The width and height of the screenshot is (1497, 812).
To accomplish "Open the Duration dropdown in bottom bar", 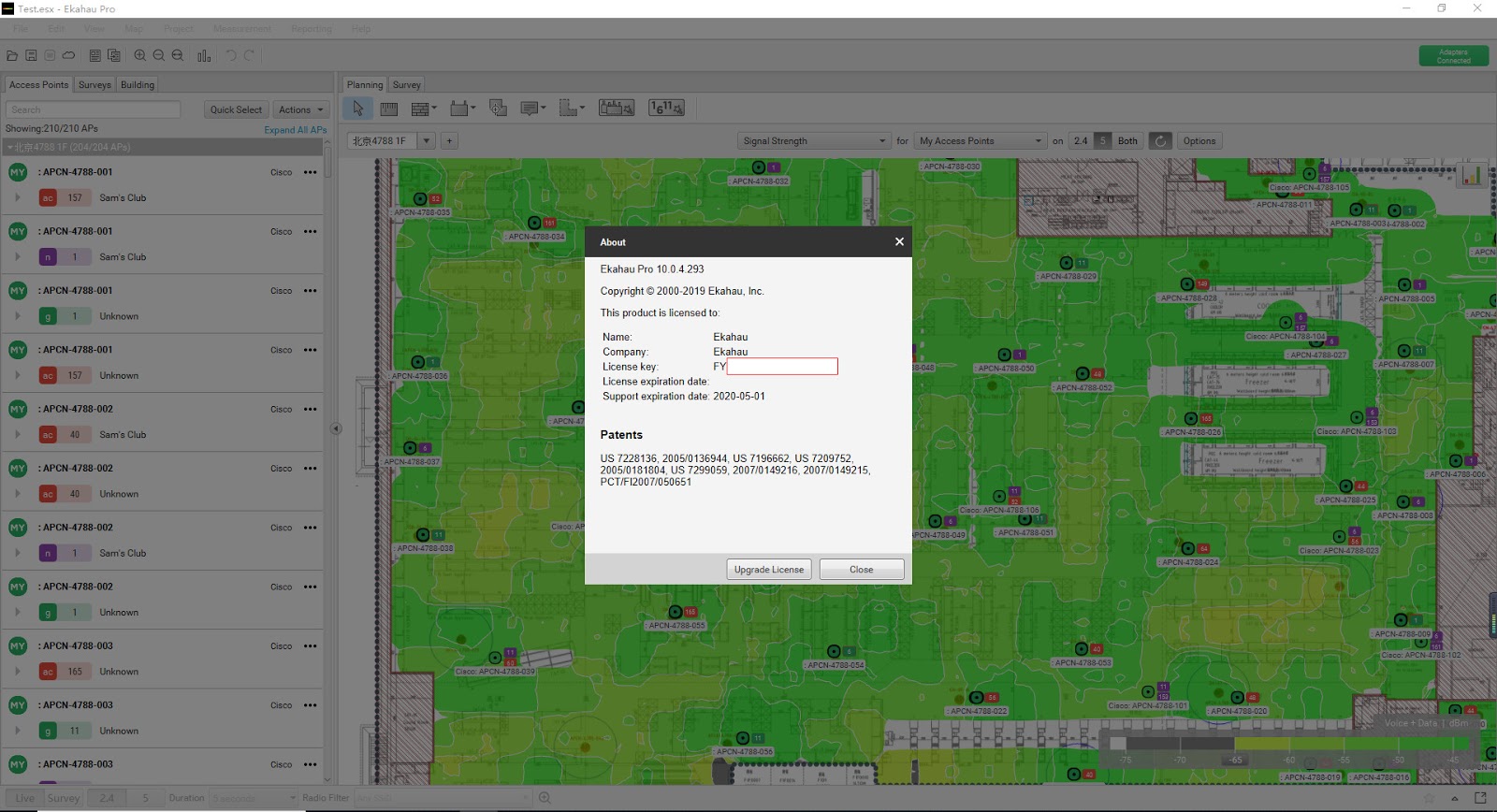I will pyautogui.click(x=252, y=798).
